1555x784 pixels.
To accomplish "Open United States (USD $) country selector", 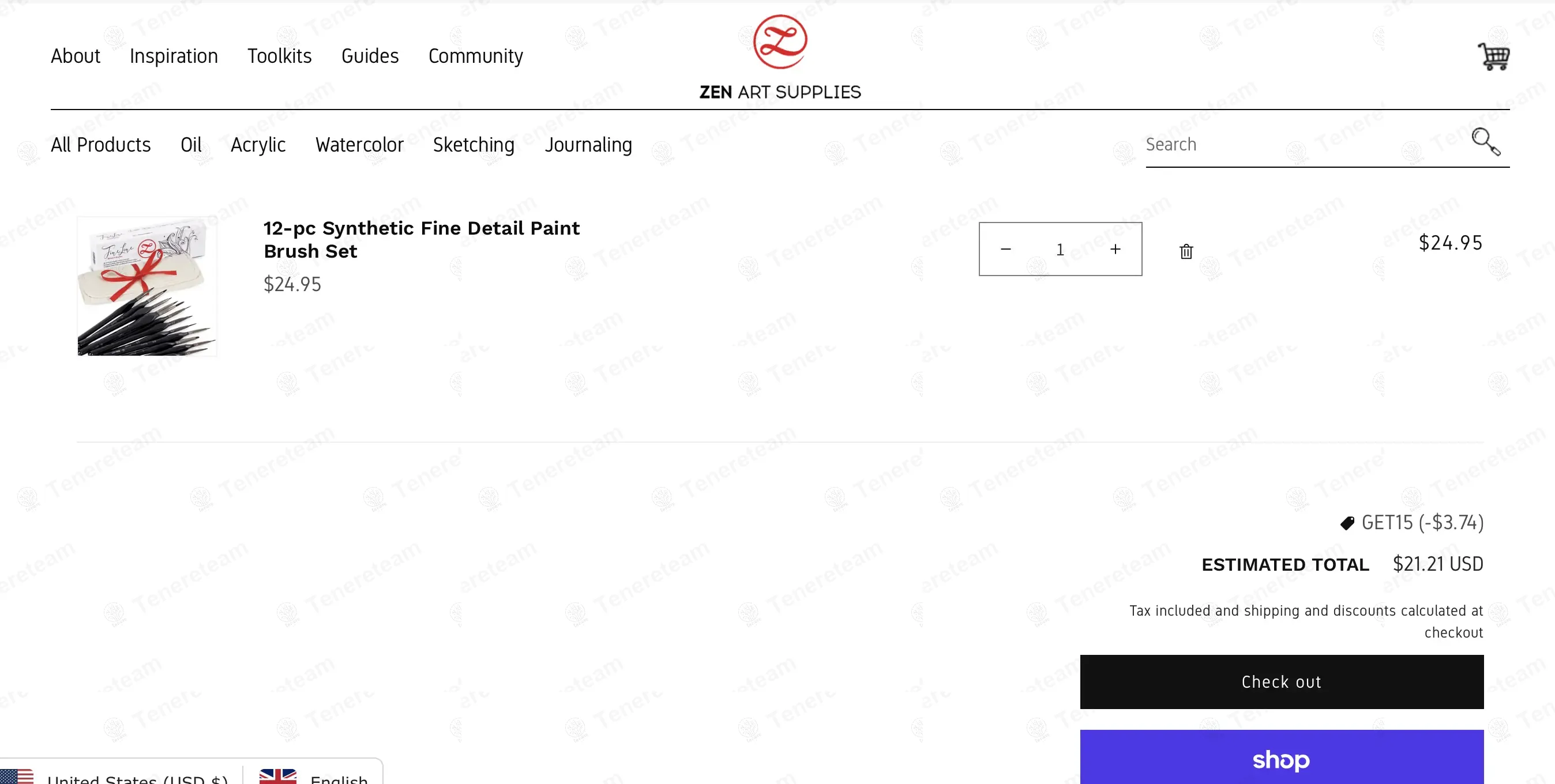I will (x=121, y=775).
